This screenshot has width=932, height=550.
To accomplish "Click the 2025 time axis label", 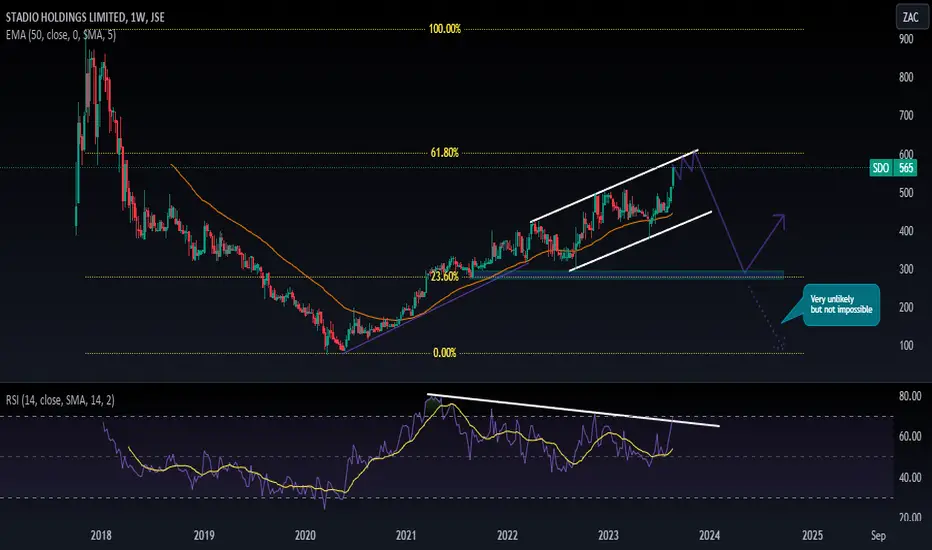I will click(813, 535).
